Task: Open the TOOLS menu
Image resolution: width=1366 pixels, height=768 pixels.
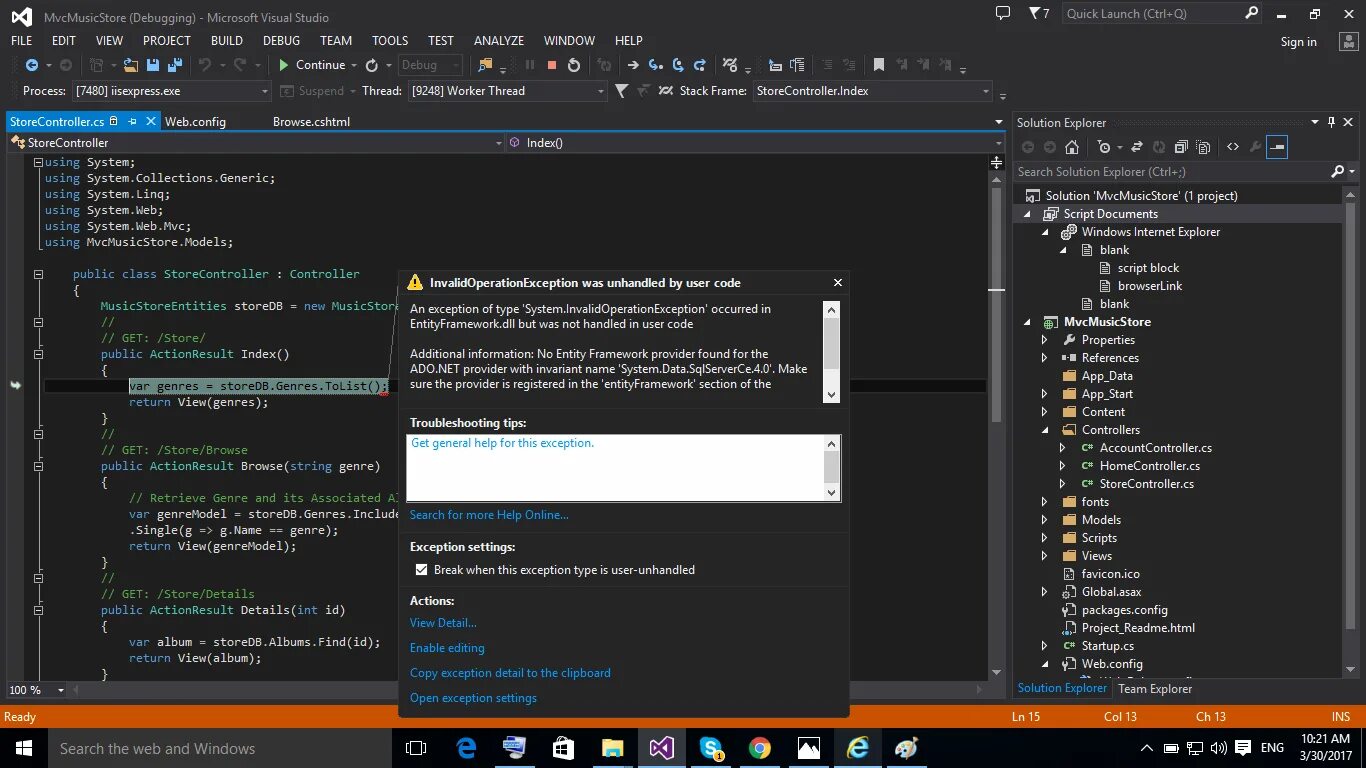Action: pyautogui.click(x=390, y=41)
